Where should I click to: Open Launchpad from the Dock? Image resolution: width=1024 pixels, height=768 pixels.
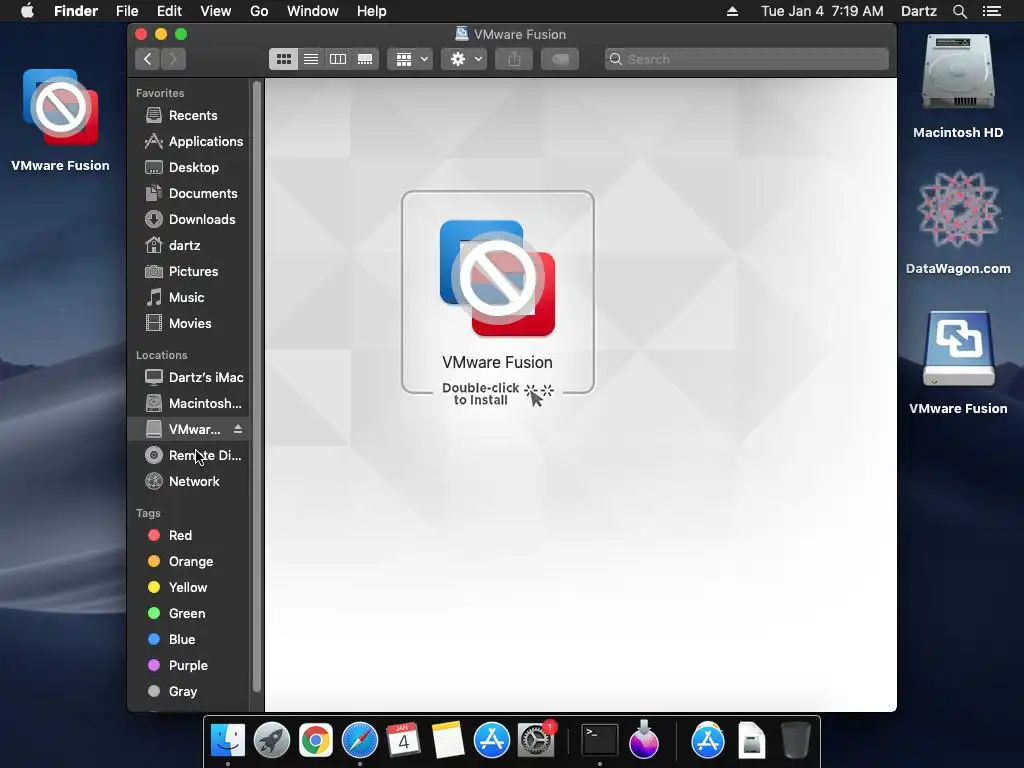[272, 741]
